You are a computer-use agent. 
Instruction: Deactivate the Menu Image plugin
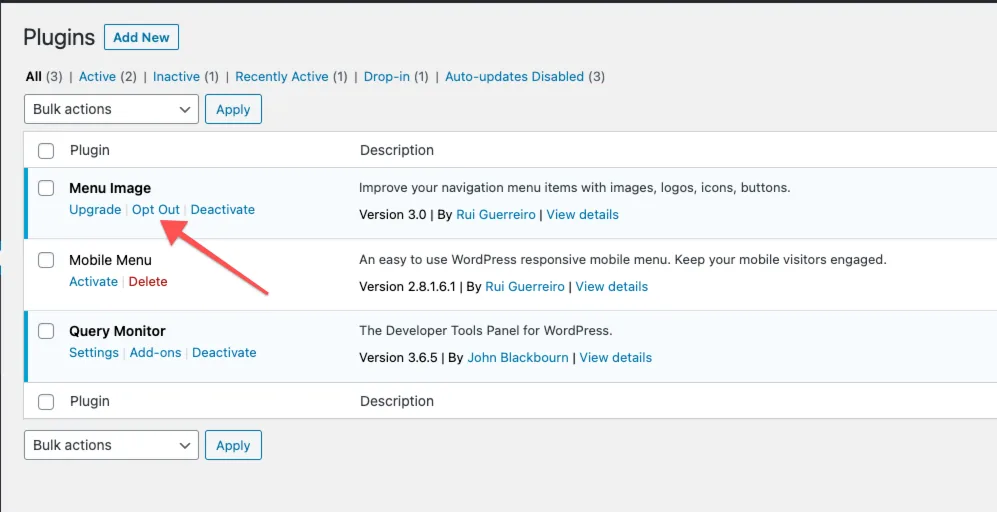pyautogui.click(x=223, y=210)
